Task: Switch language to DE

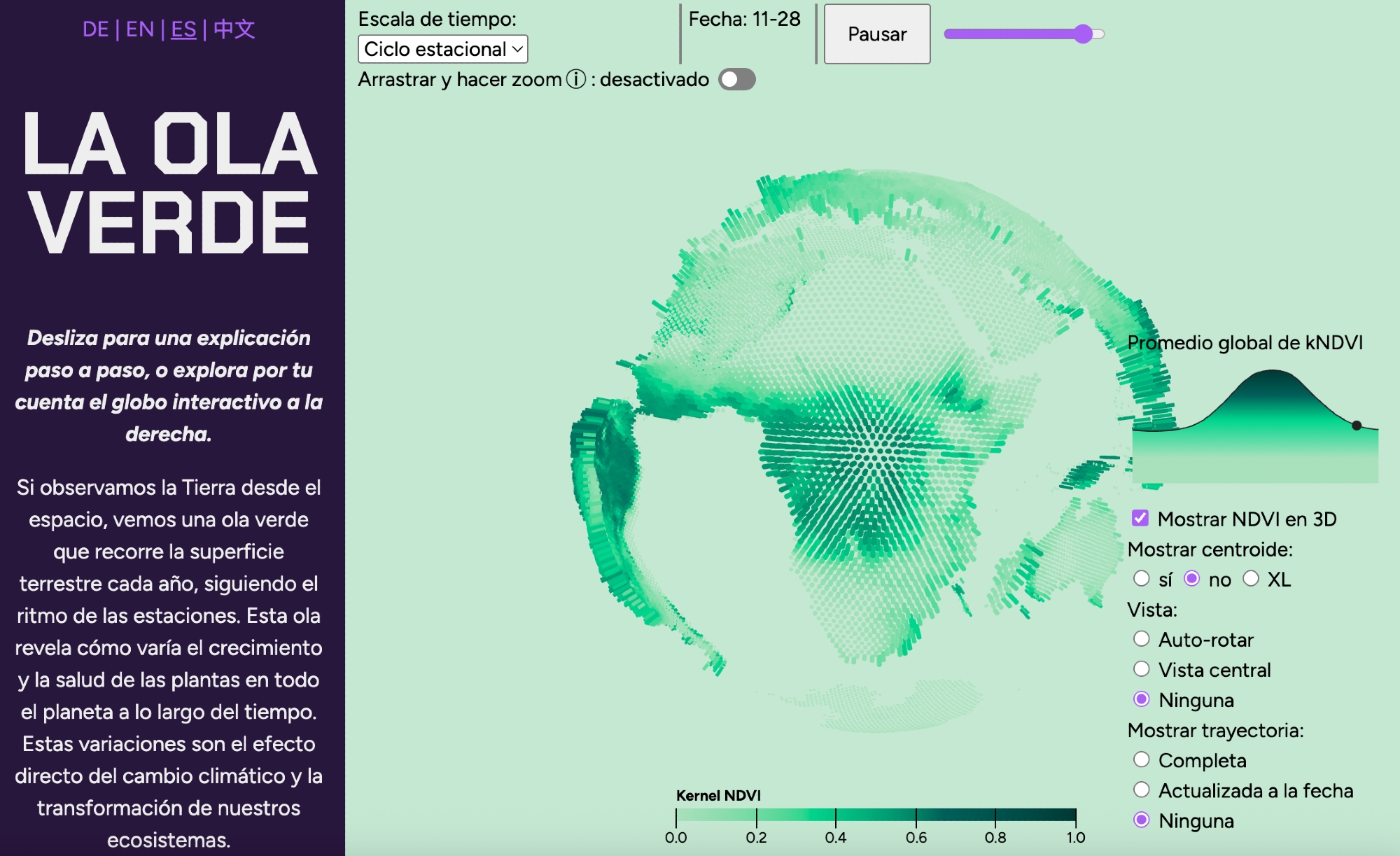Action: tap(95, 29)
